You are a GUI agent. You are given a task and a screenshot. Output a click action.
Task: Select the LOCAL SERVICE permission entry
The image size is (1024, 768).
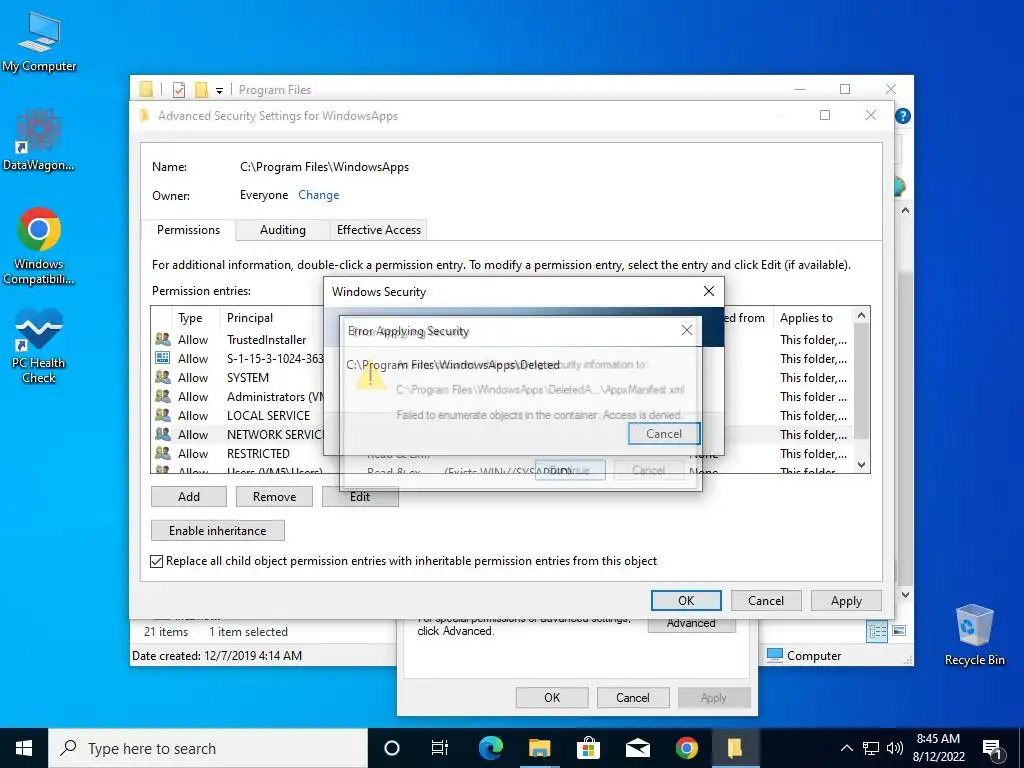(501, 415)
